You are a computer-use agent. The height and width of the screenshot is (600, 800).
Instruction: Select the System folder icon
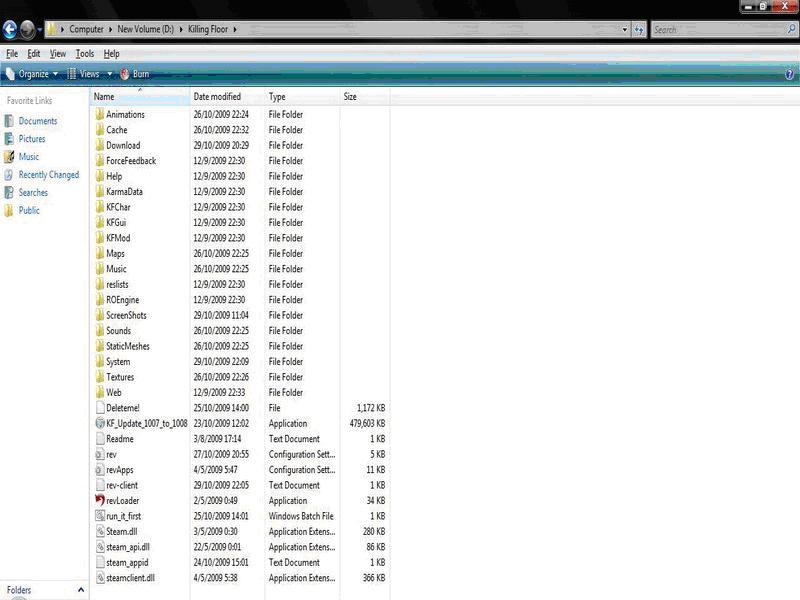pos(100,362)
